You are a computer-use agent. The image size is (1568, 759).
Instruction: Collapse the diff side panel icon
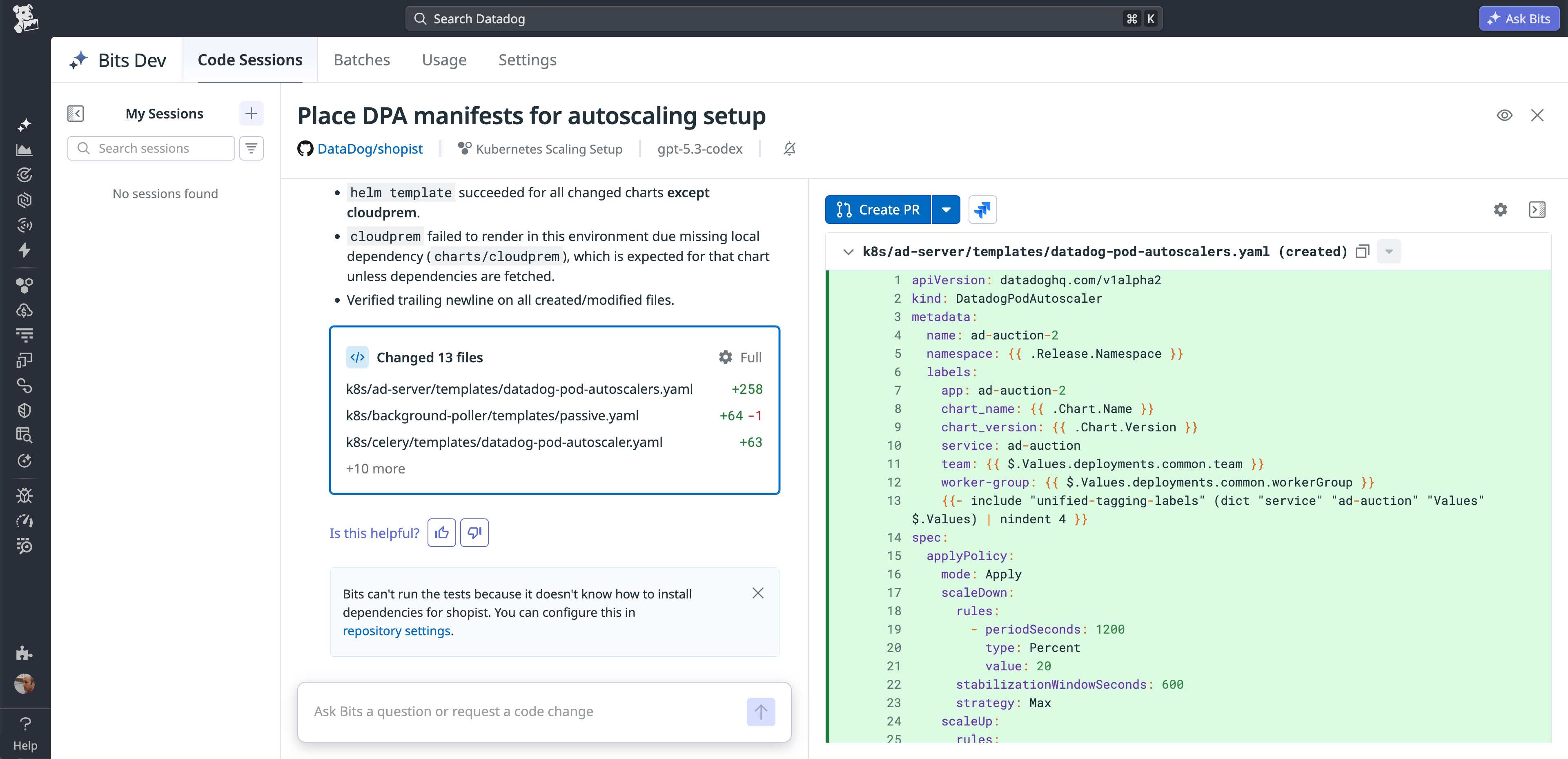pos(1537,210)
